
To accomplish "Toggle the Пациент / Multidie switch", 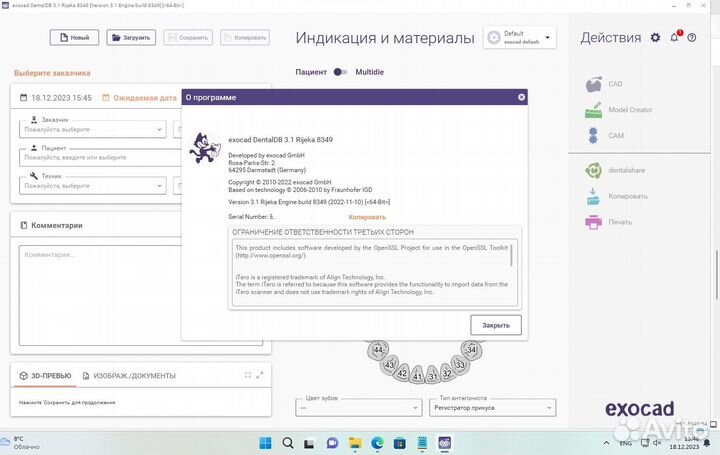I will tap(341, 72).
